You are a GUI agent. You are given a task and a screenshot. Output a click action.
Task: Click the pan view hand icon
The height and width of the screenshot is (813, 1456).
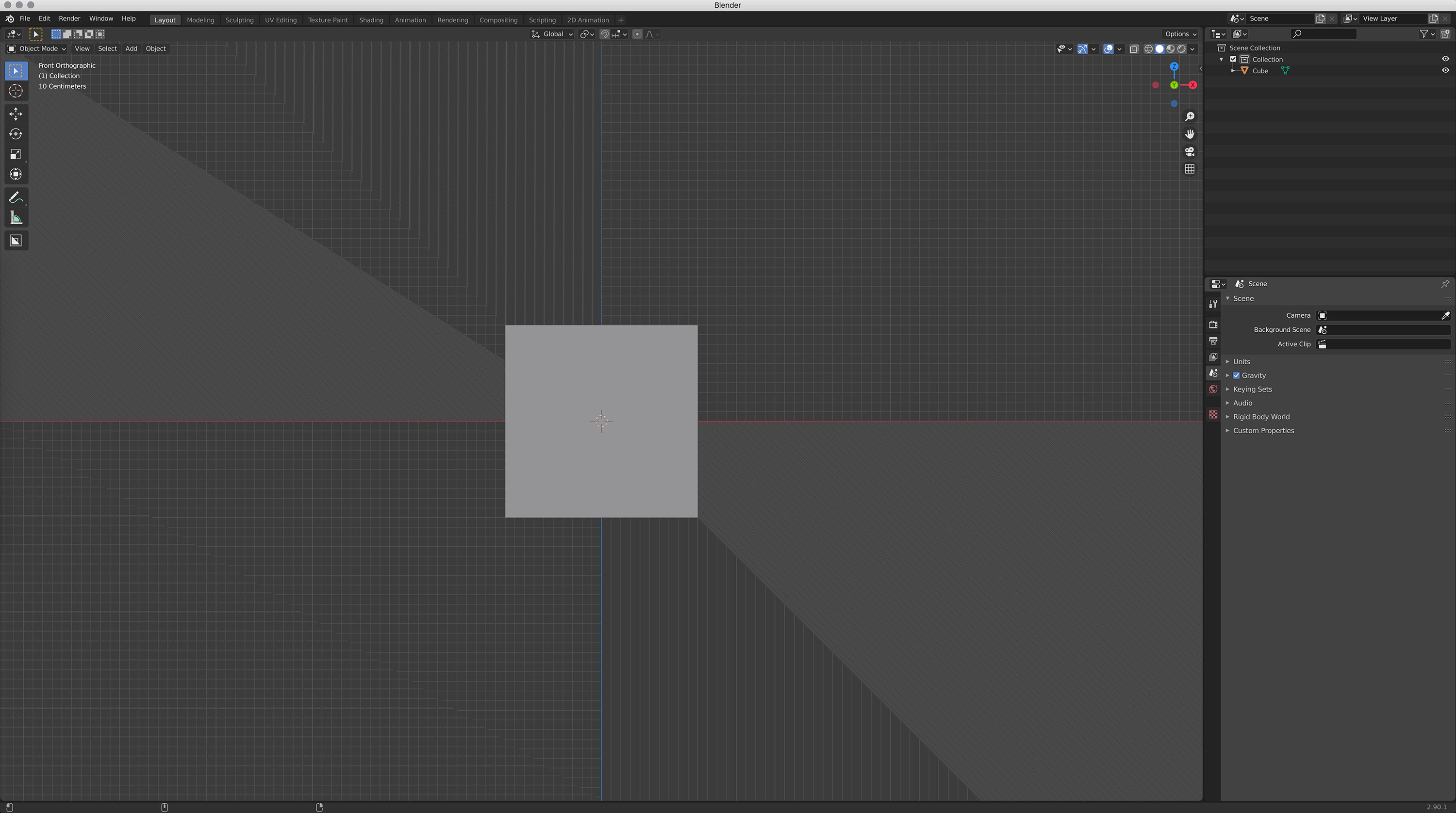pyautogui.click(x=1189, y=134)
